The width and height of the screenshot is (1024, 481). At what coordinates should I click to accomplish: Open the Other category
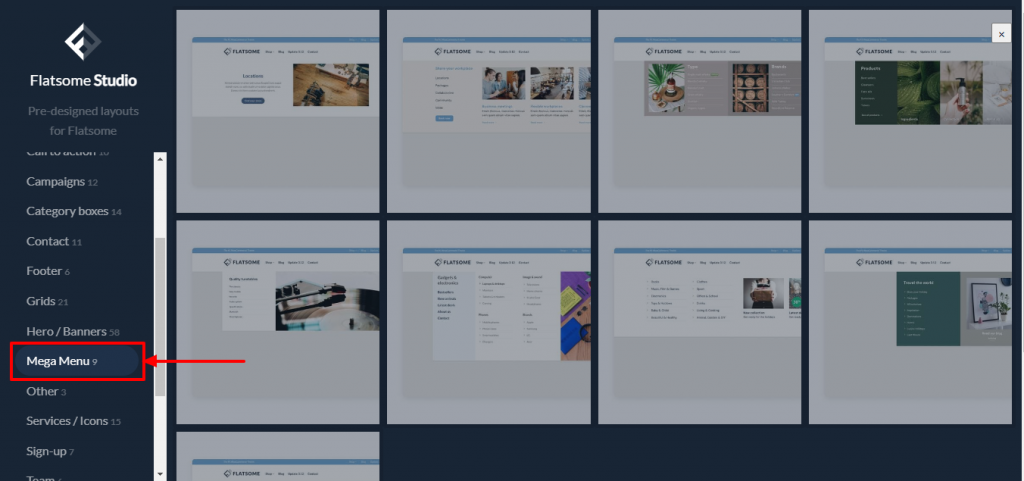coord(46,392)
